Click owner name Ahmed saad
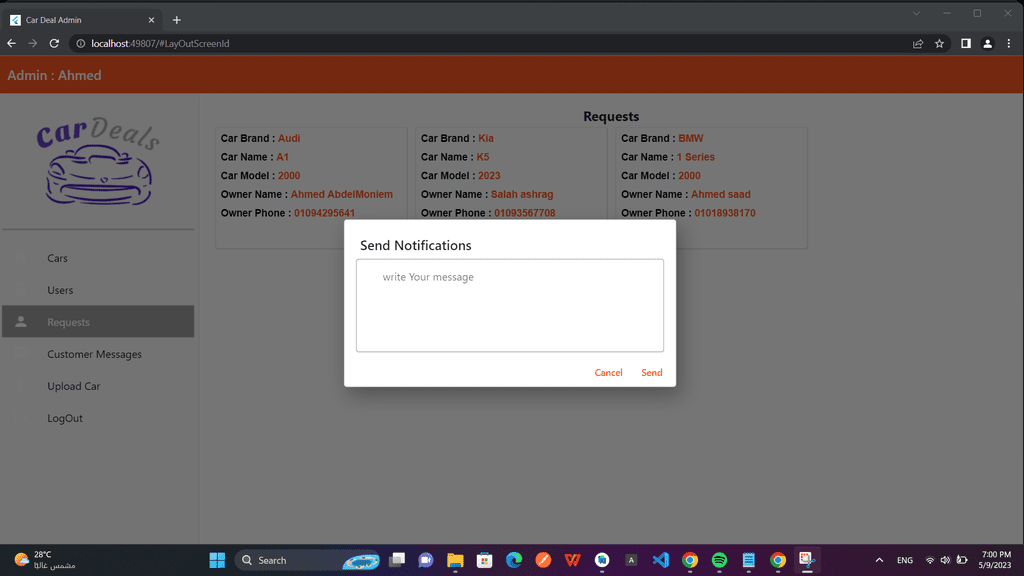This screenshot has width=1024, height=576. point(721,195)
